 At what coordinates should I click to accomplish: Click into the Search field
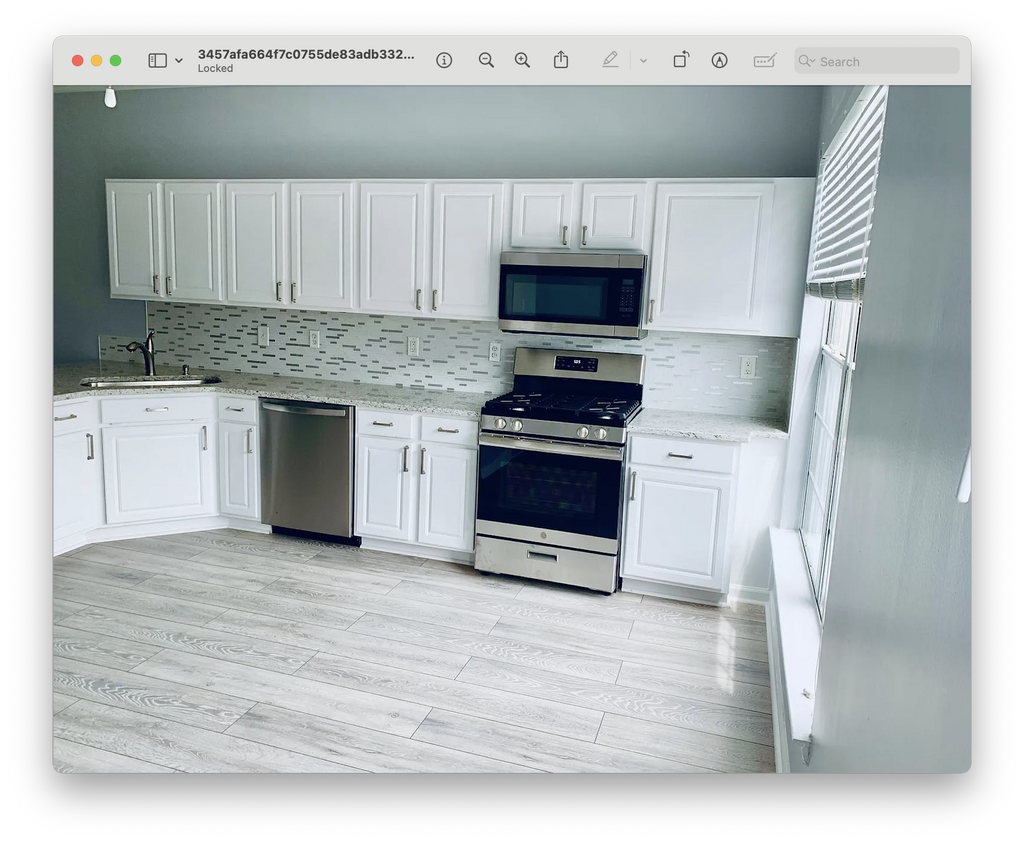(x=877, y=61)
